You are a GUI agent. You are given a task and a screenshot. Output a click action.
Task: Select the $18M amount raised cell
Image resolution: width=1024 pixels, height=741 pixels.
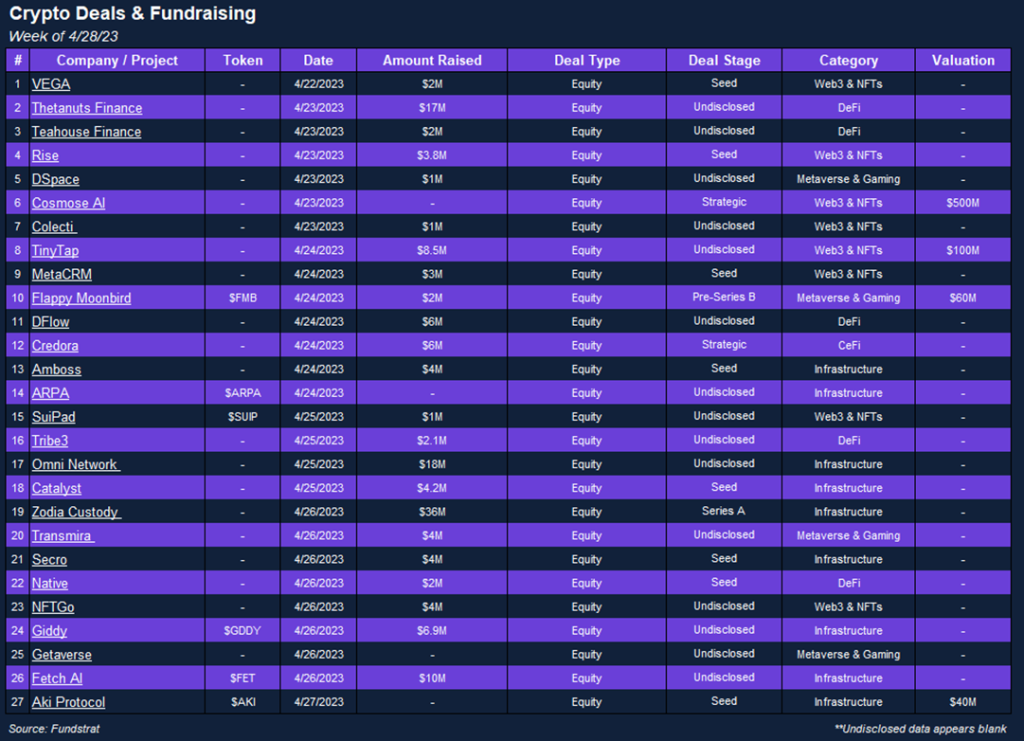point(432,465)
